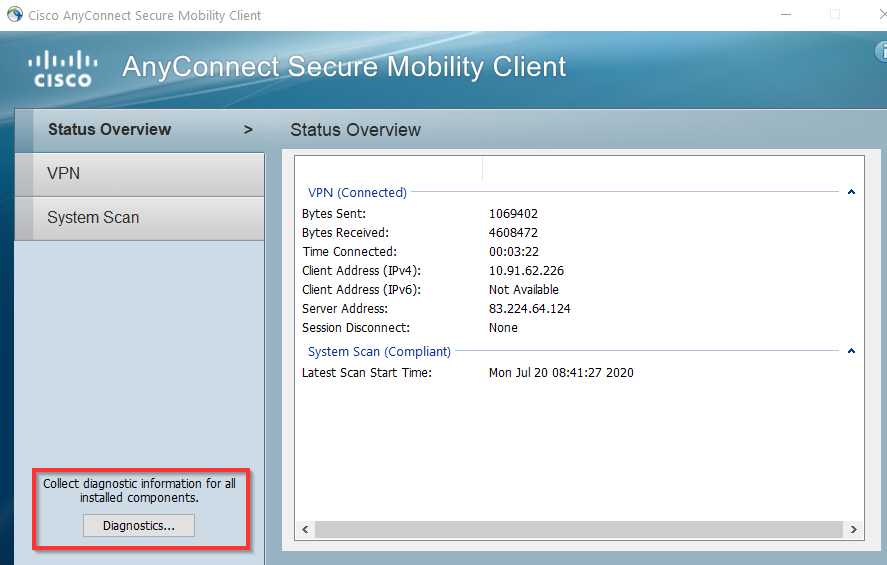Click the Session Disconnect: label
Image resolution: width=887 pixels, height=565 pixels.
[x=356, y=328]
